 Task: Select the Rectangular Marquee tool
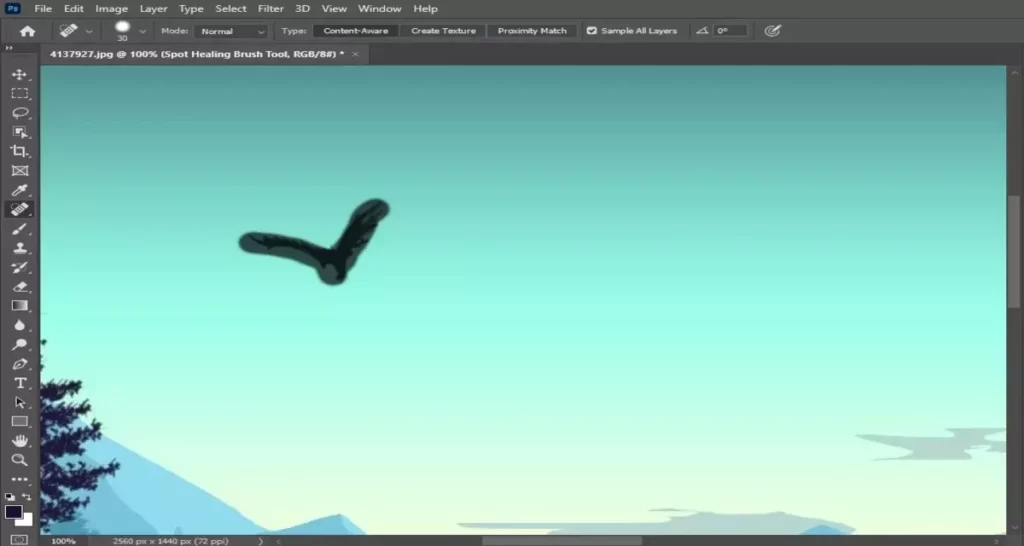point(20,93)
